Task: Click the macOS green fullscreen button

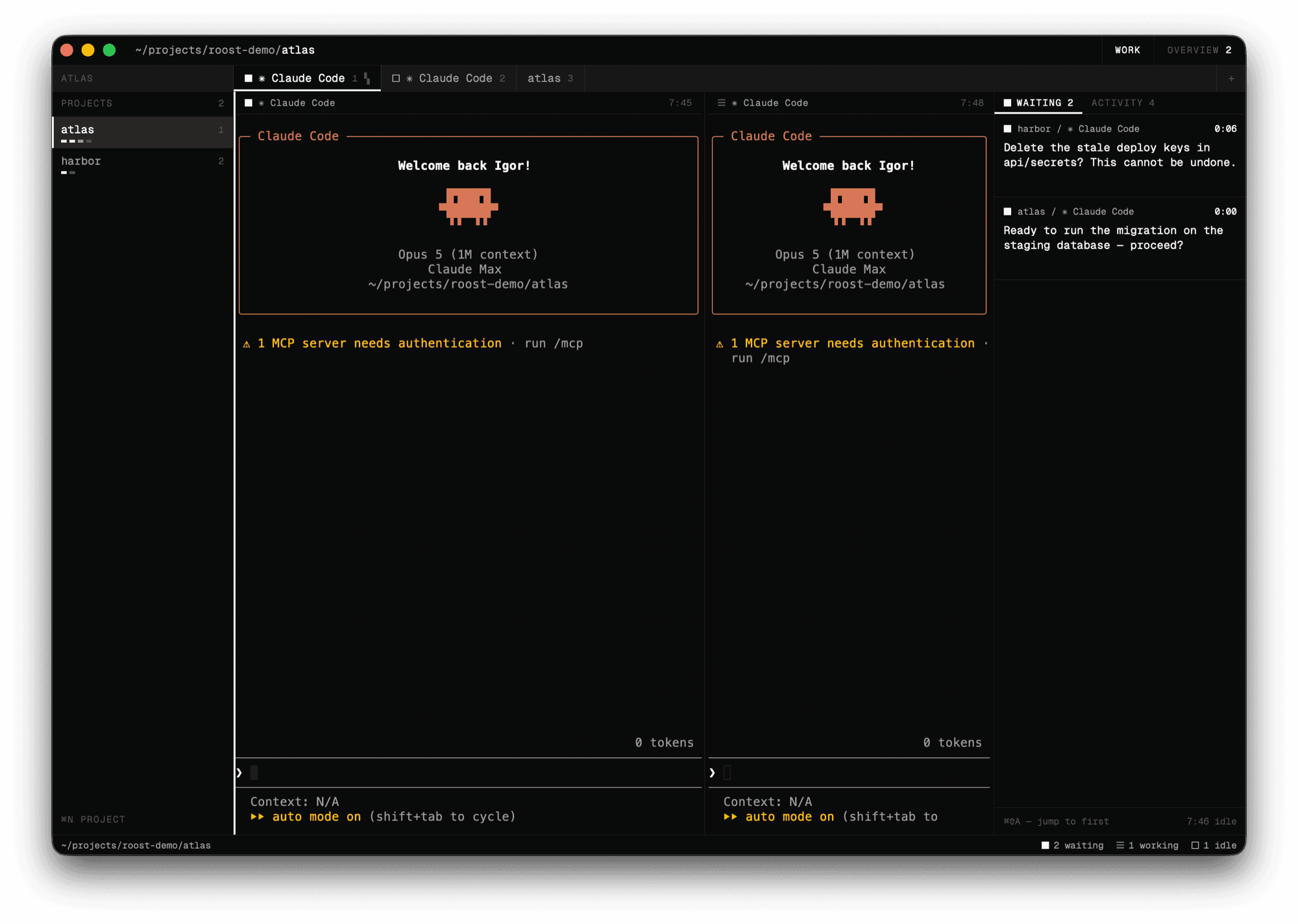Action: pyautogui.click(x=109, y=50)
